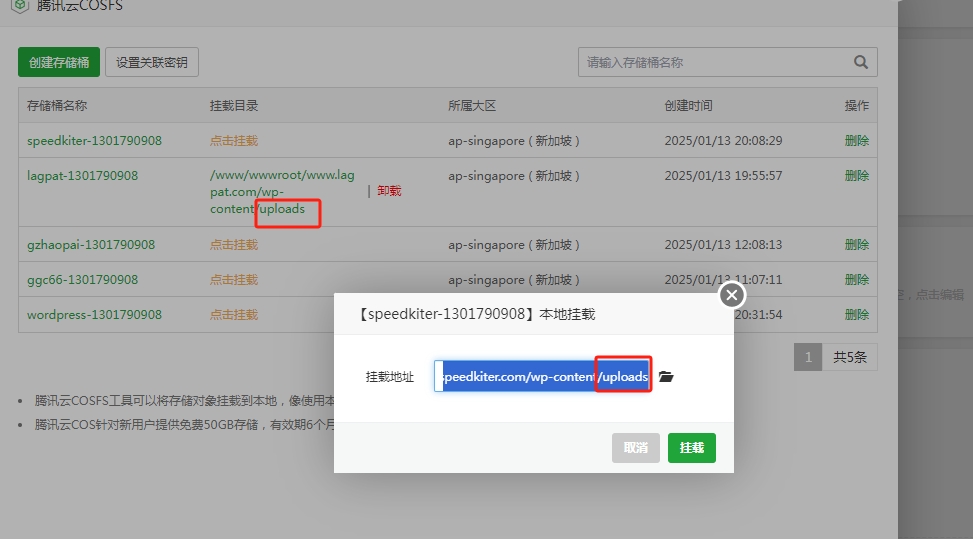Delete the lagpat-1301790908 bucket
The height and width of the screenshot is (539, 973).
click(856, 176)
